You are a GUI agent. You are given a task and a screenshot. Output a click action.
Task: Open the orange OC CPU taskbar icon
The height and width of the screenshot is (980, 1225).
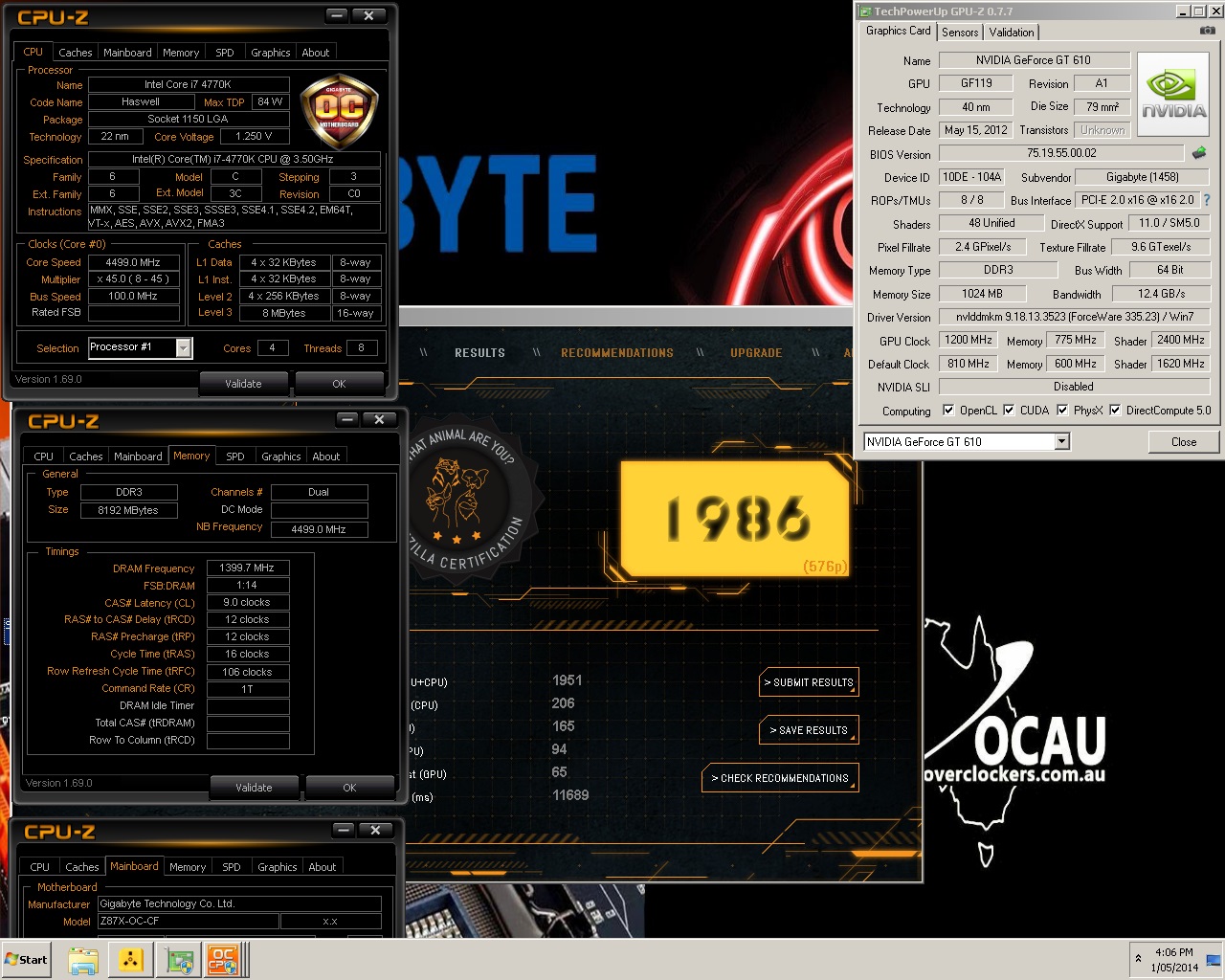(223, 960)
